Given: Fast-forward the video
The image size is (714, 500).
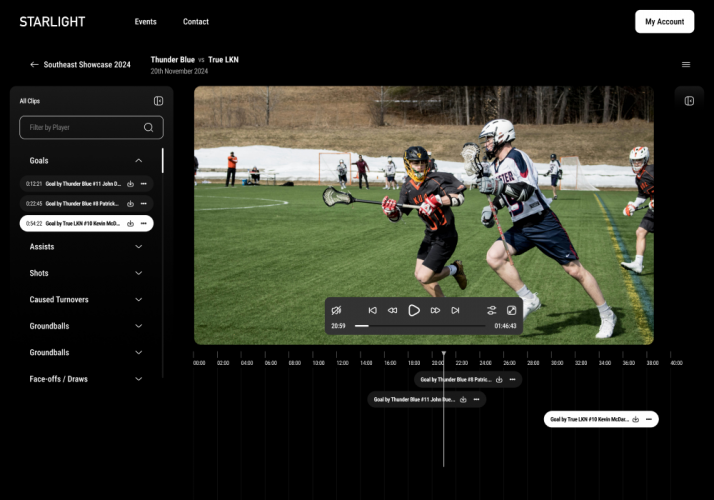Looking at the screenshot, I should 435,310.
